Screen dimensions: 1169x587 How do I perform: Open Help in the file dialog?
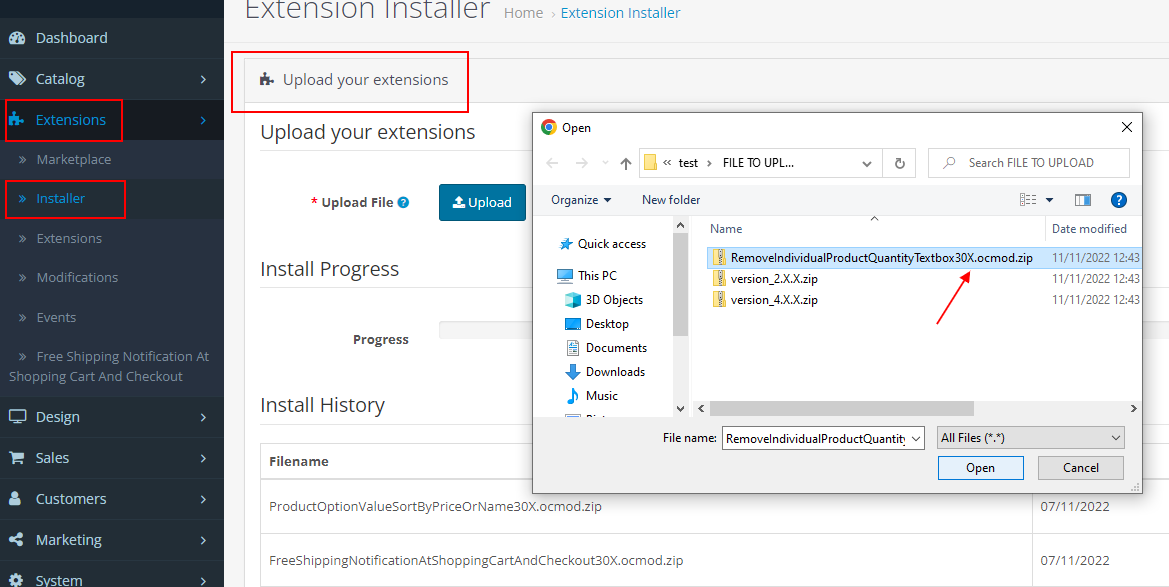[x=1118, y=199]
